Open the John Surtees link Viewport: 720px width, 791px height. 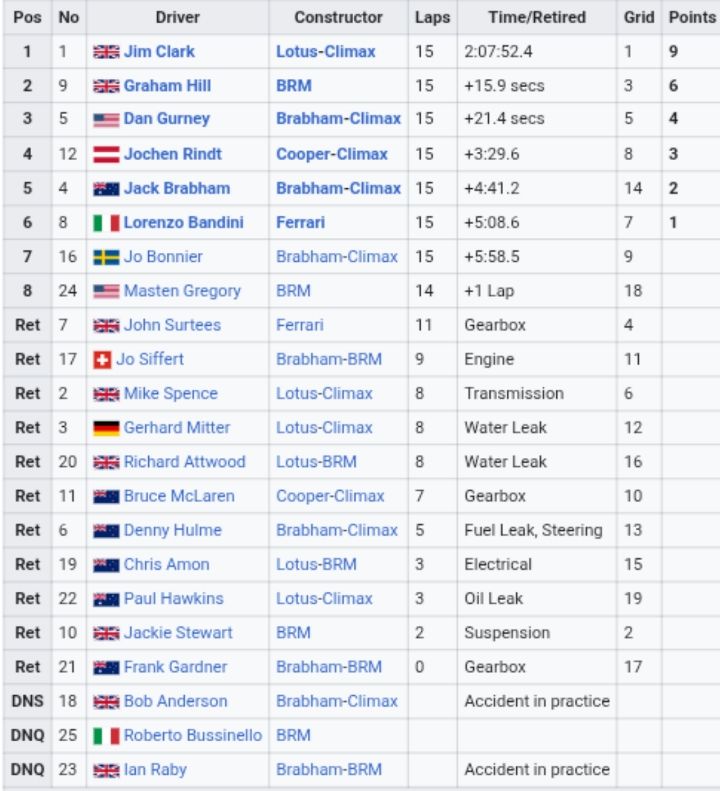tap(173, 325)
